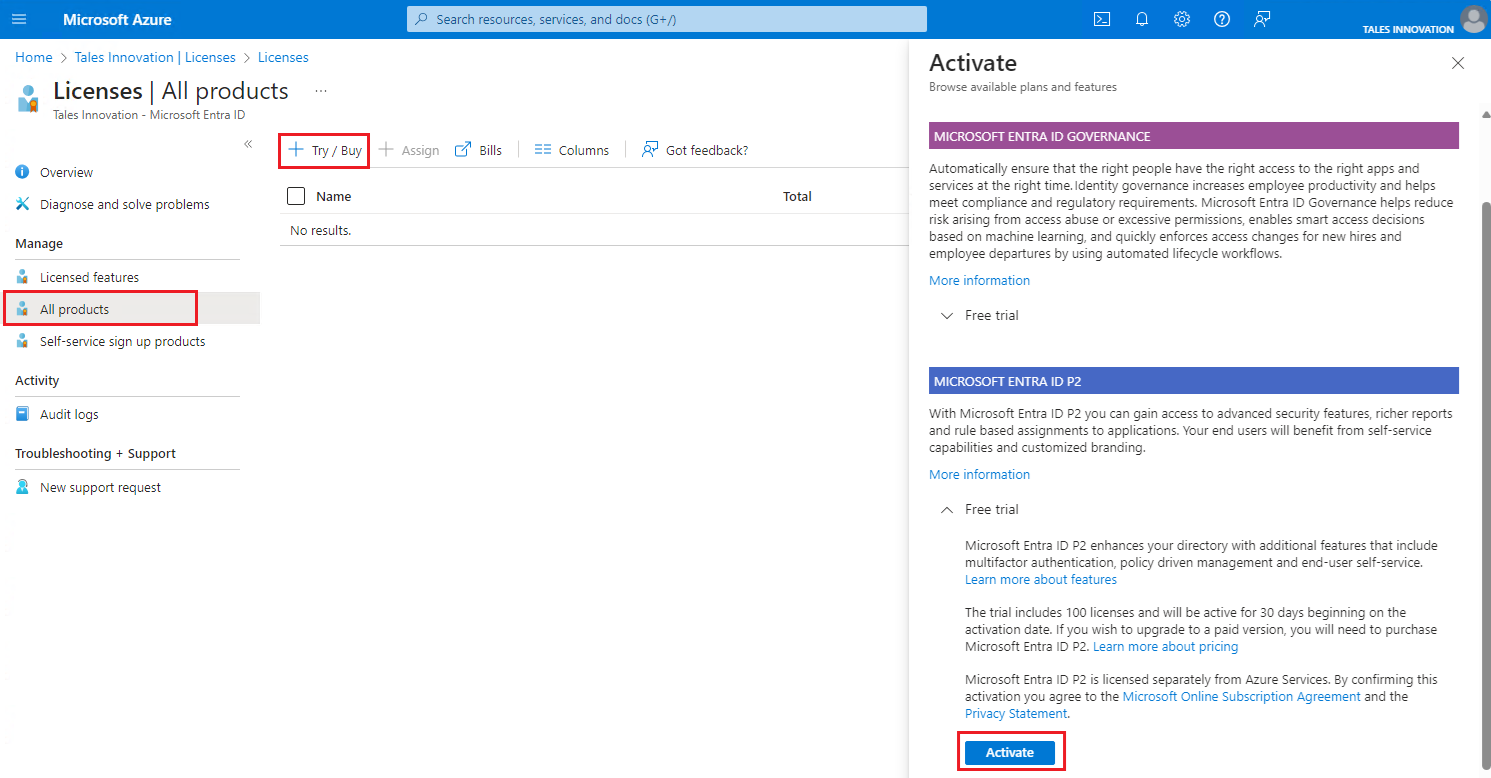Focus the search resources input field

tap(667, 19)
